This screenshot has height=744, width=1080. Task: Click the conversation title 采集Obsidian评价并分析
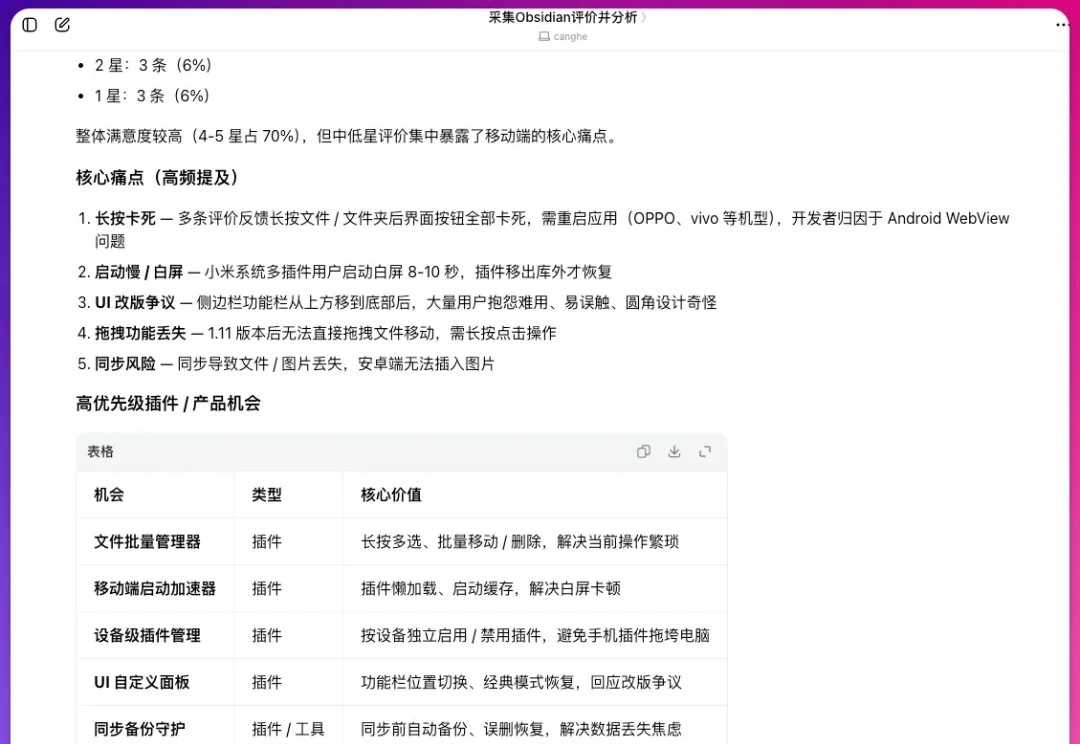point(563,17)
